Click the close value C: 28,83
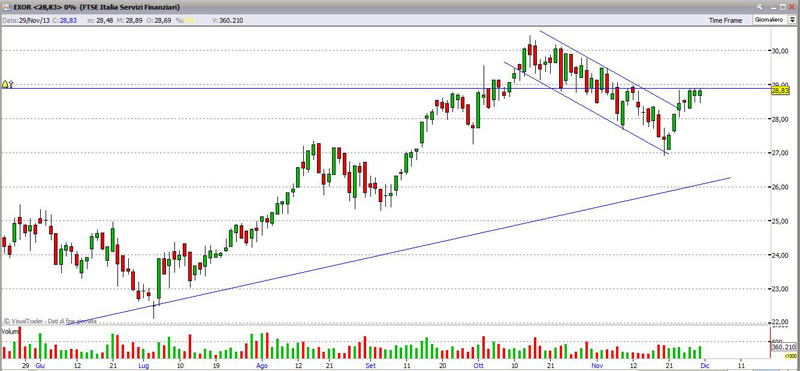The width and height of the screenshot is (800, 371). click(64, 20)
